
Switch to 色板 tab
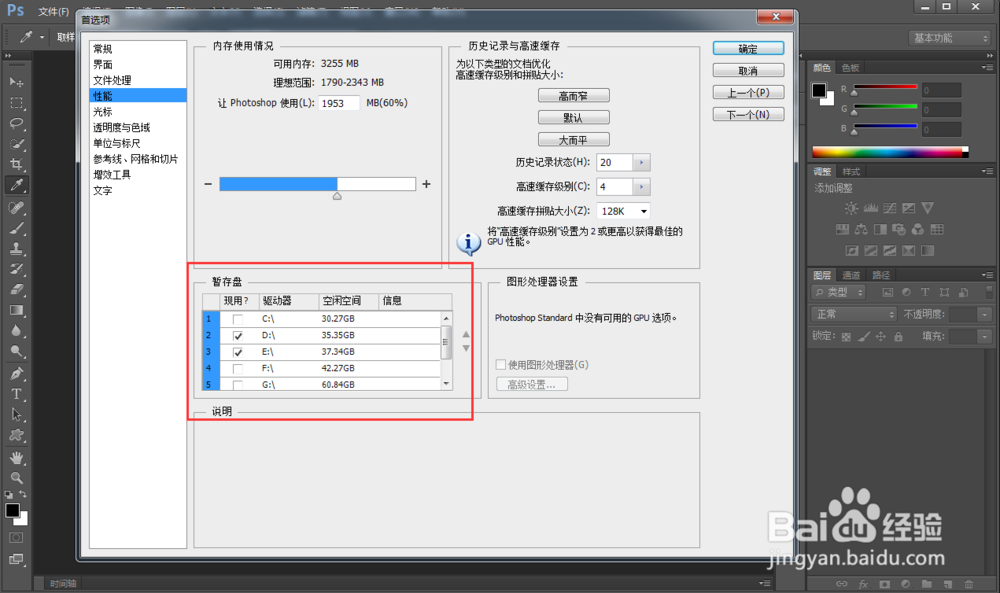click(x=850, y=68)
